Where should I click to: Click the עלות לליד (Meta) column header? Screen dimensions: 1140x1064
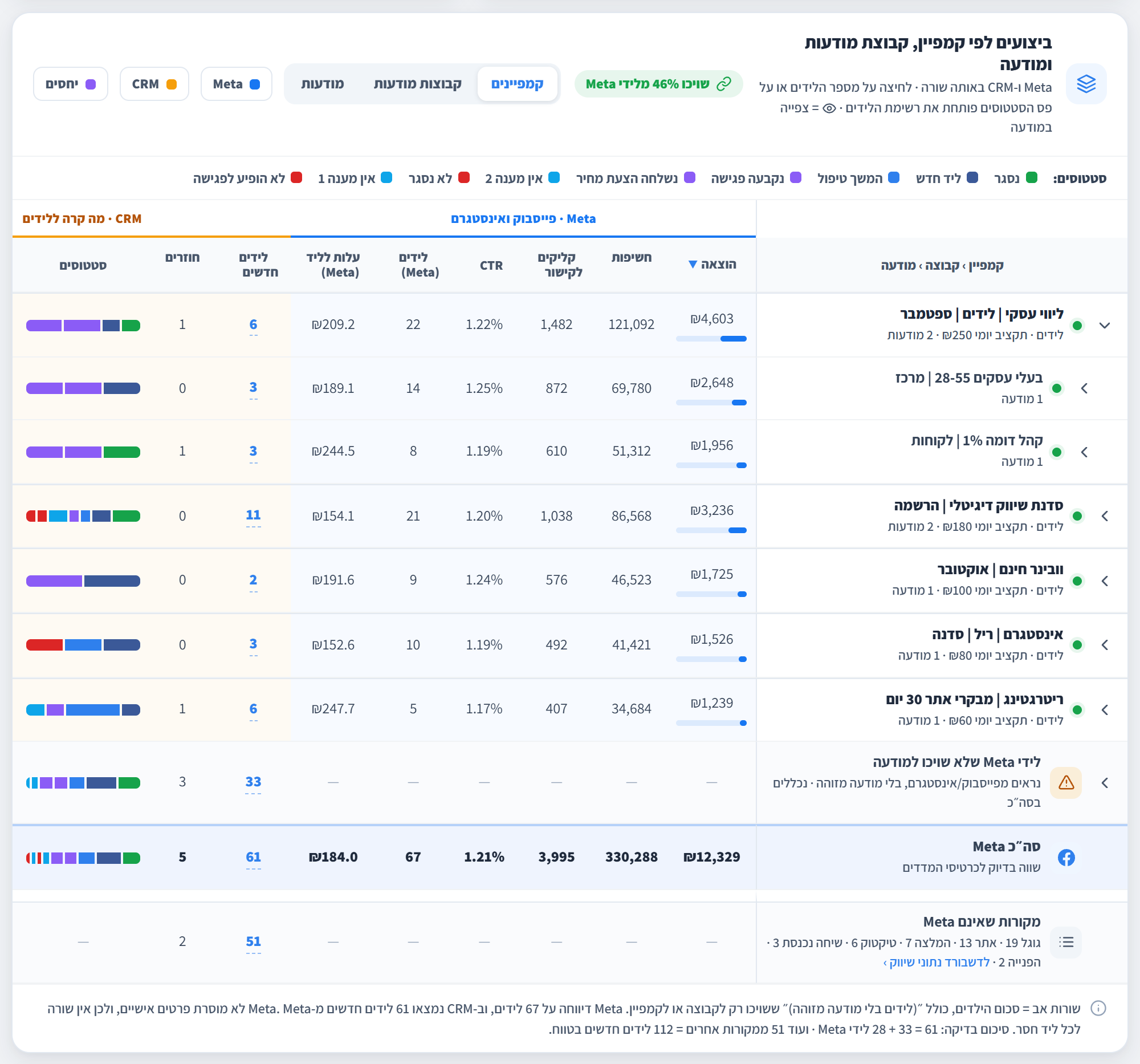coord(333,265)
